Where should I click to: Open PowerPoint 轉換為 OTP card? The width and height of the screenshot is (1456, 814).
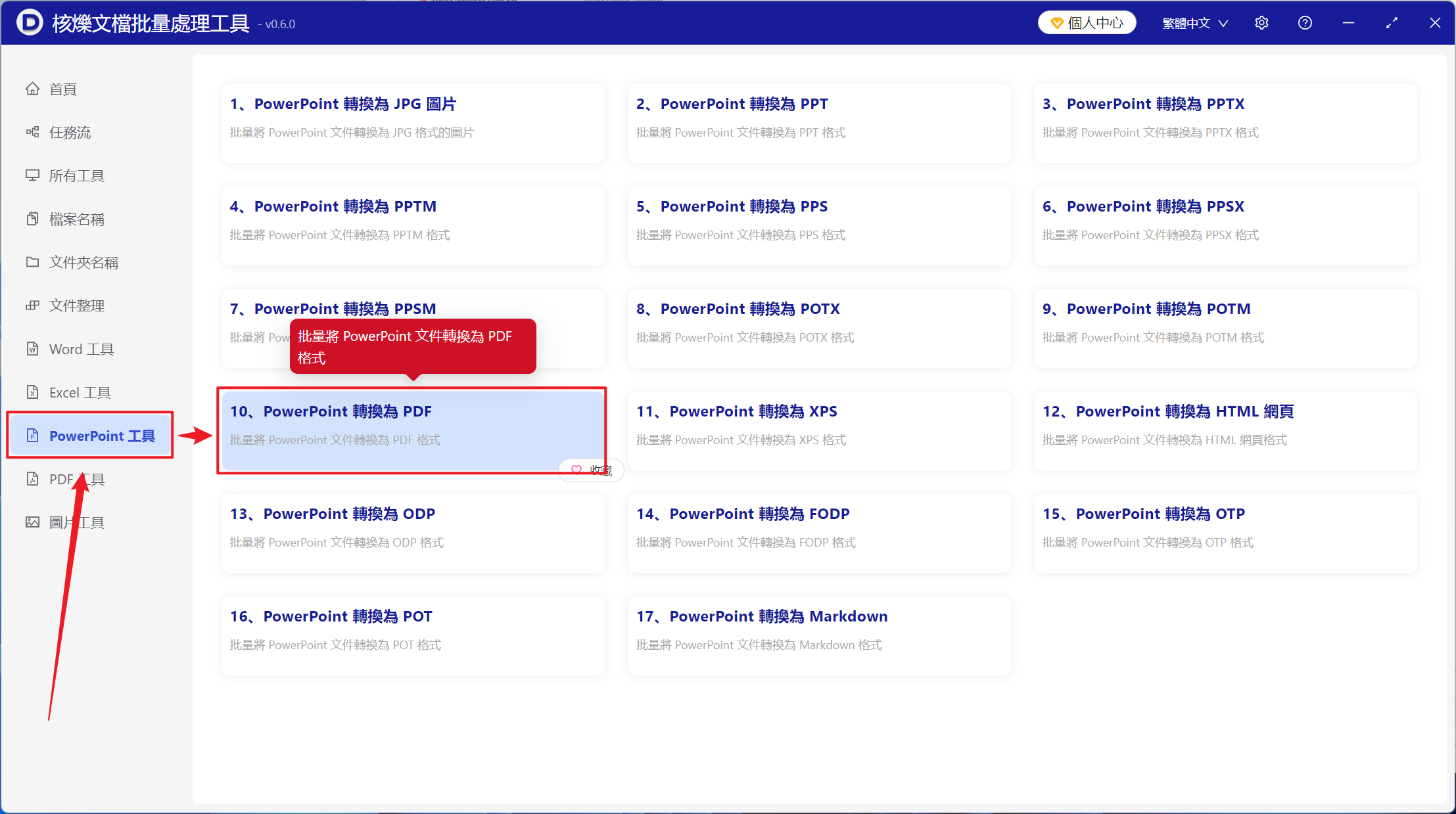point(1225,533)
